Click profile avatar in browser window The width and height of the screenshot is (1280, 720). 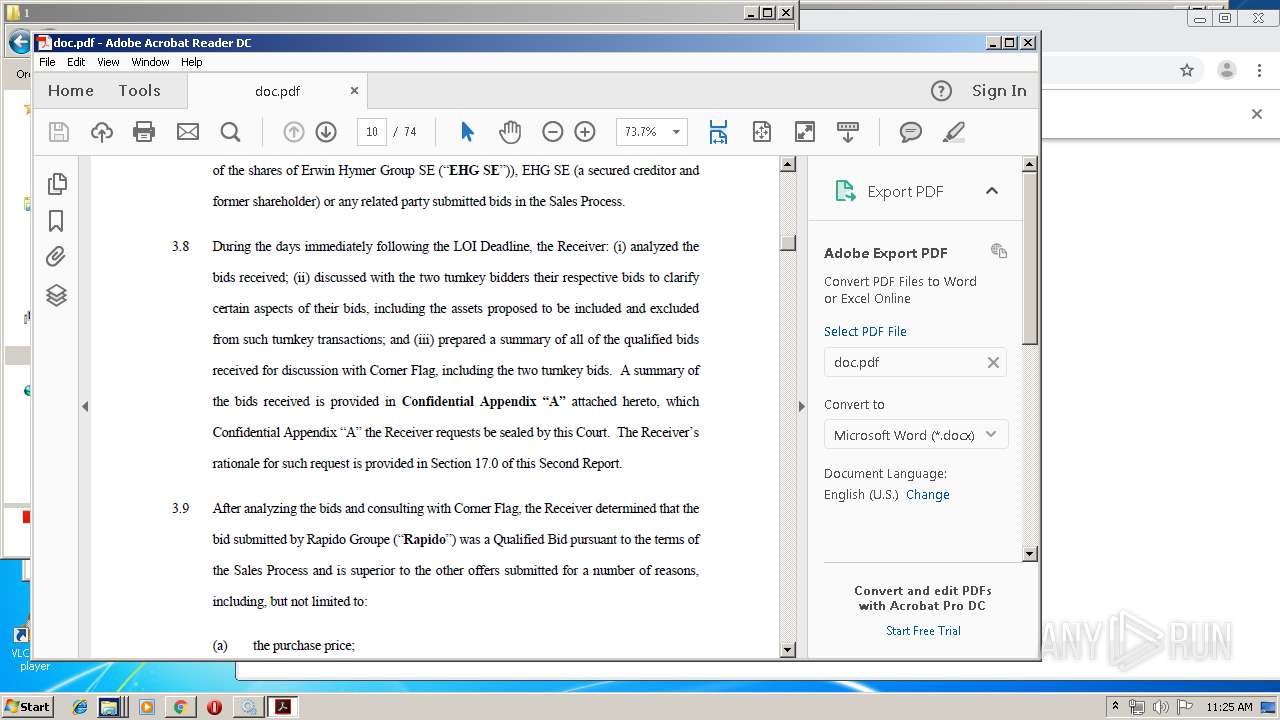coord(1226,70)
